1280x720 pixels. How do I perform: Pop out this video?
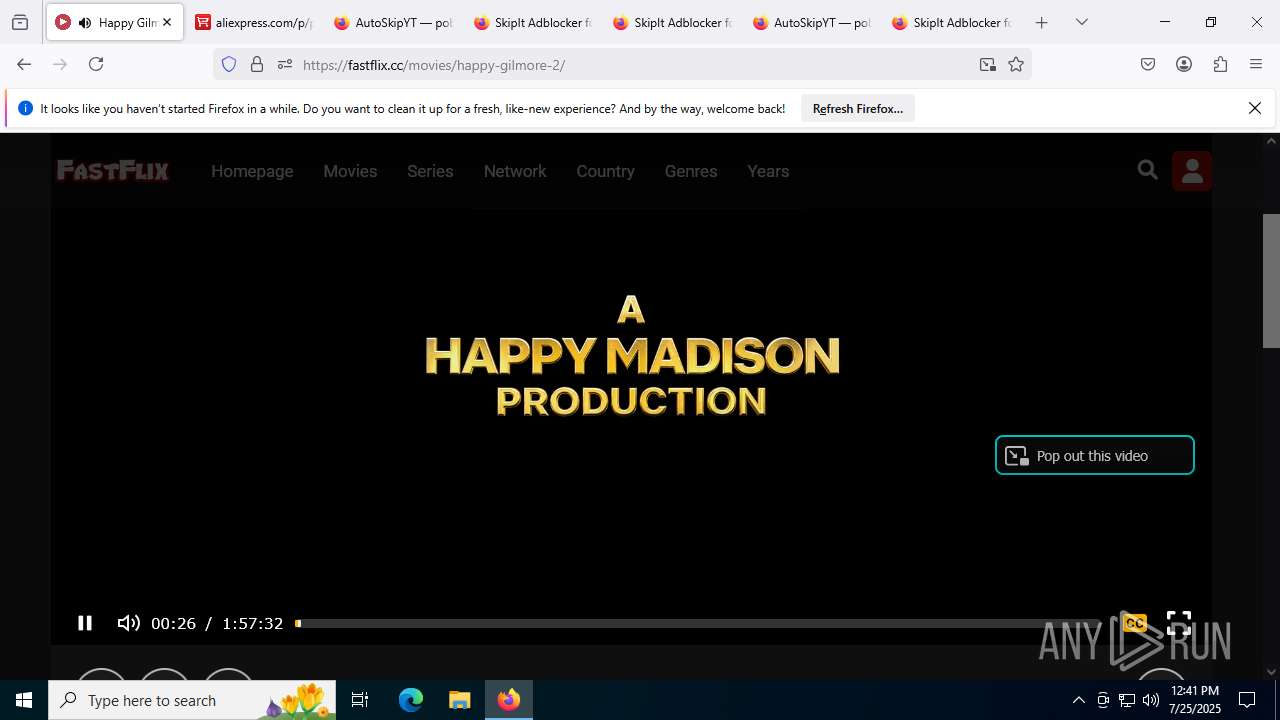[x=1095, y=455]
